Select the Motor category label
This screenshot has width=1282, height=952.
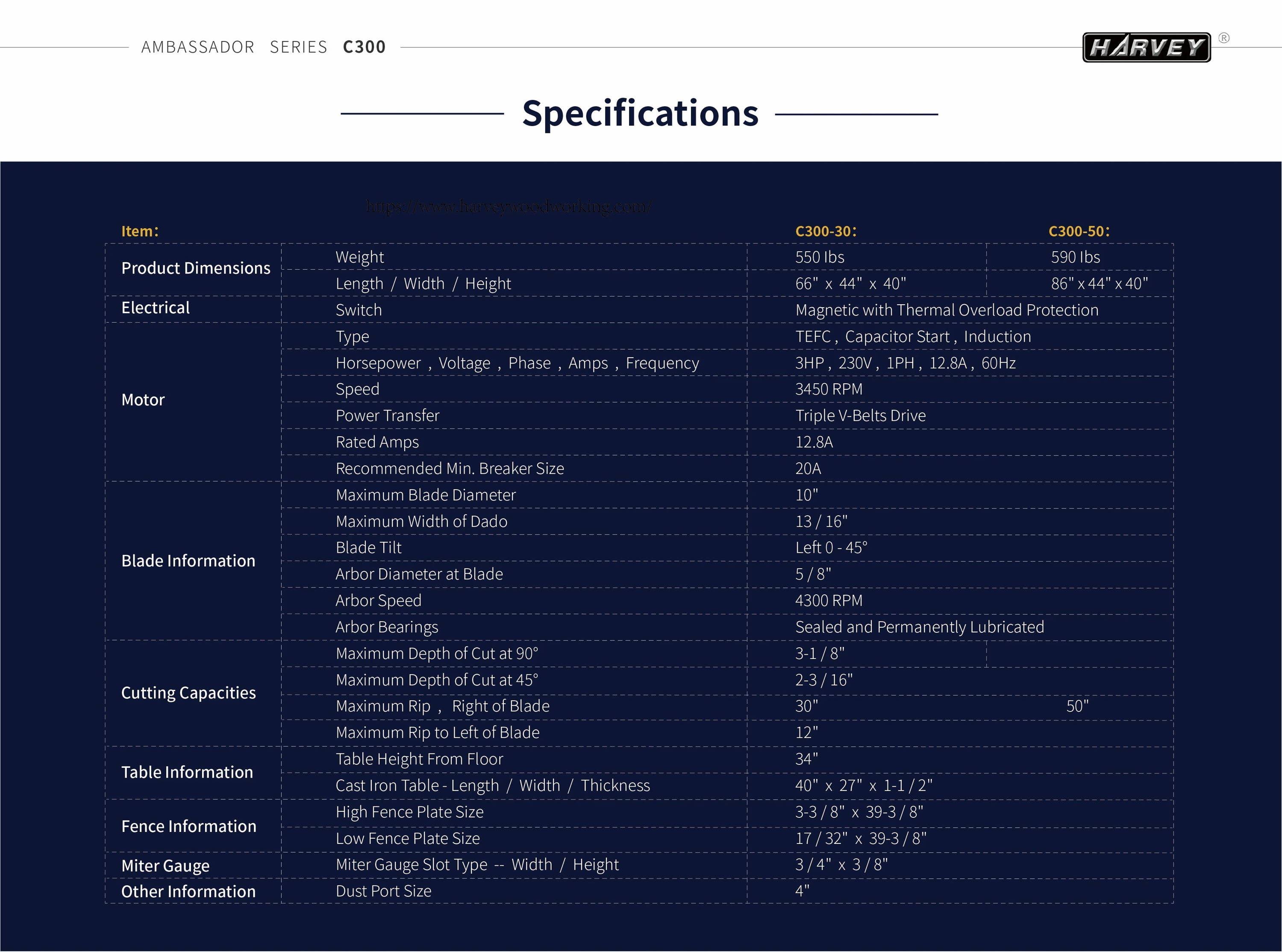pos(143,400)
